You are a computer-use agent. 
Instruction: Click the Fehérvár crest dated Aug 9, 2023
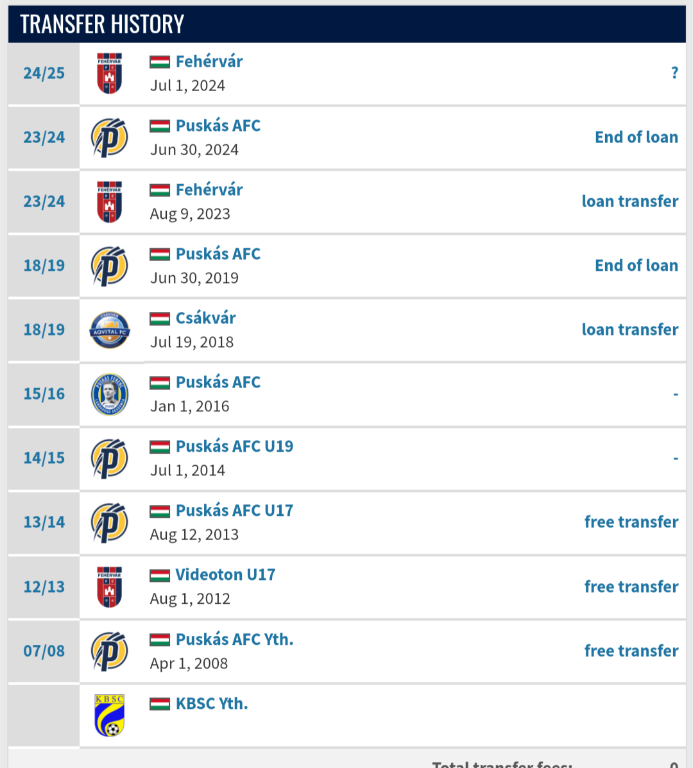(109, 202)
